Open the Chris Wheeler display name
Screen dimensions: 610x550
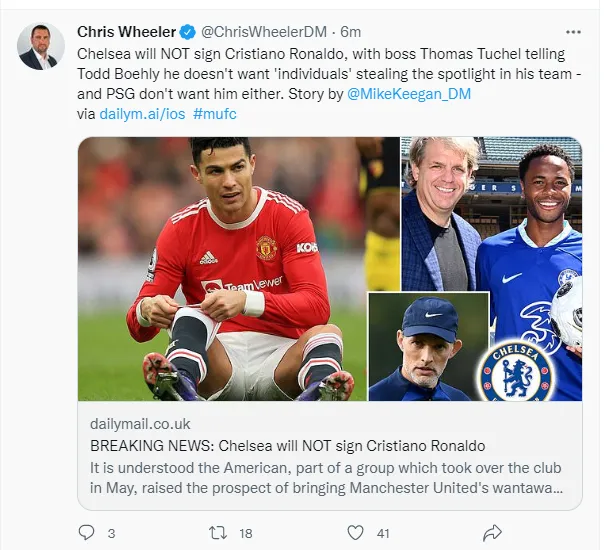[127, 31]
